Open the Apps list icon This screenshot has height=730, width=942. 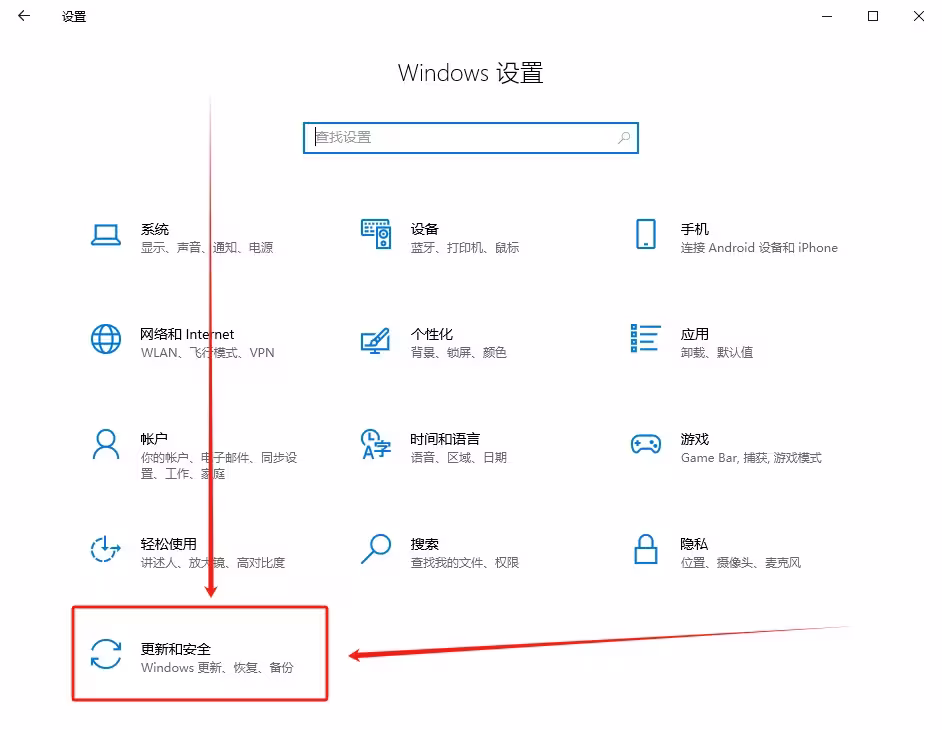pos(646,338)
